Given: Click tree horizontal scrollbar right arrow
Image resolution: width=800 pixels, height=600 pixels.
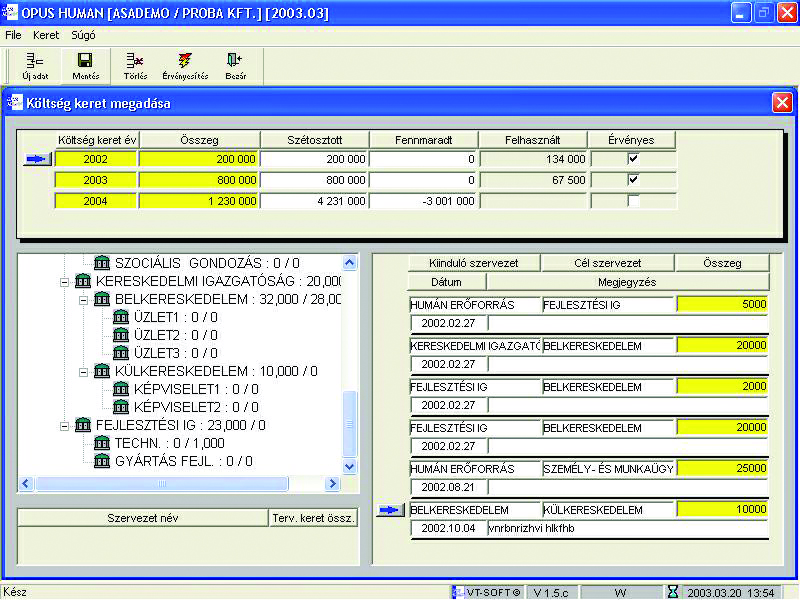Looking at the screenshot, I should click(332, 483).
